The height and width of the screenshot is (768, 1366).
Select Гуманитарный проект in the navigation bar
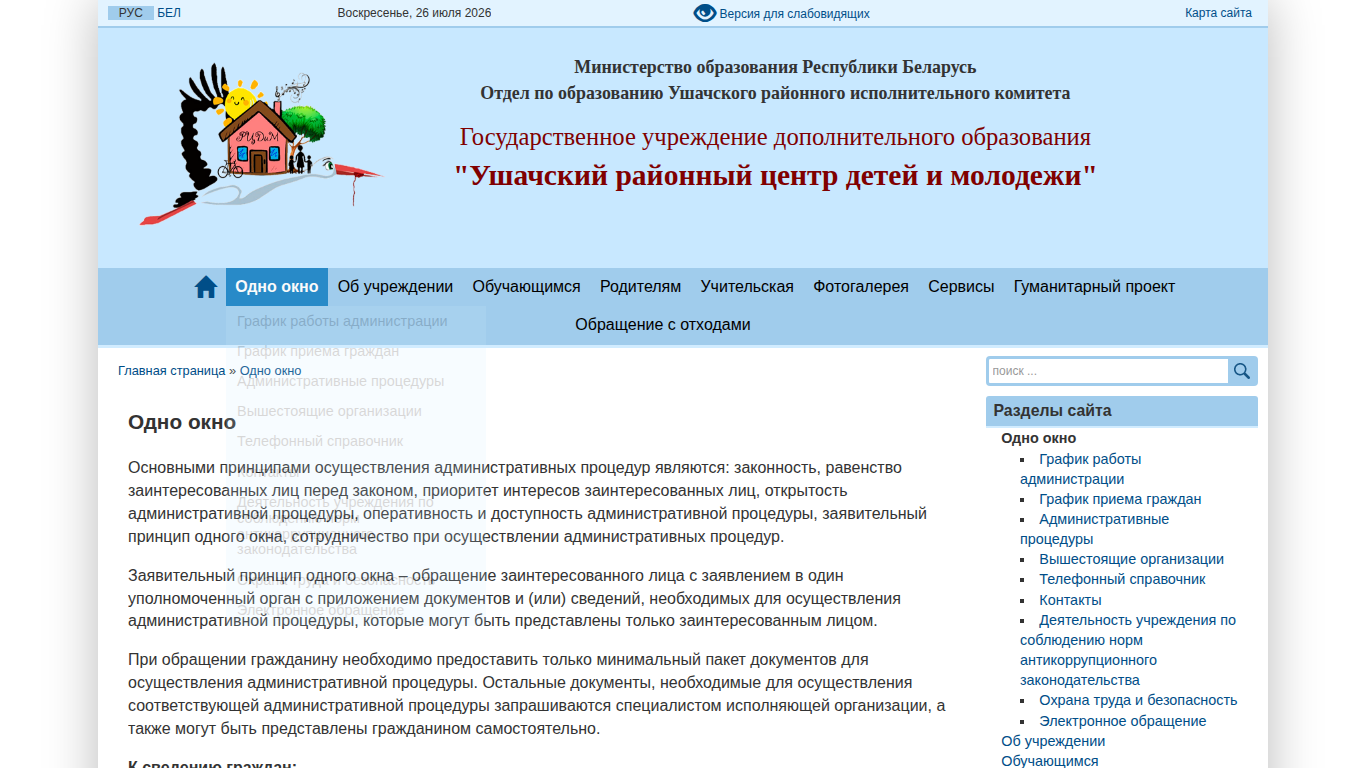click(x=1094, y=287)
